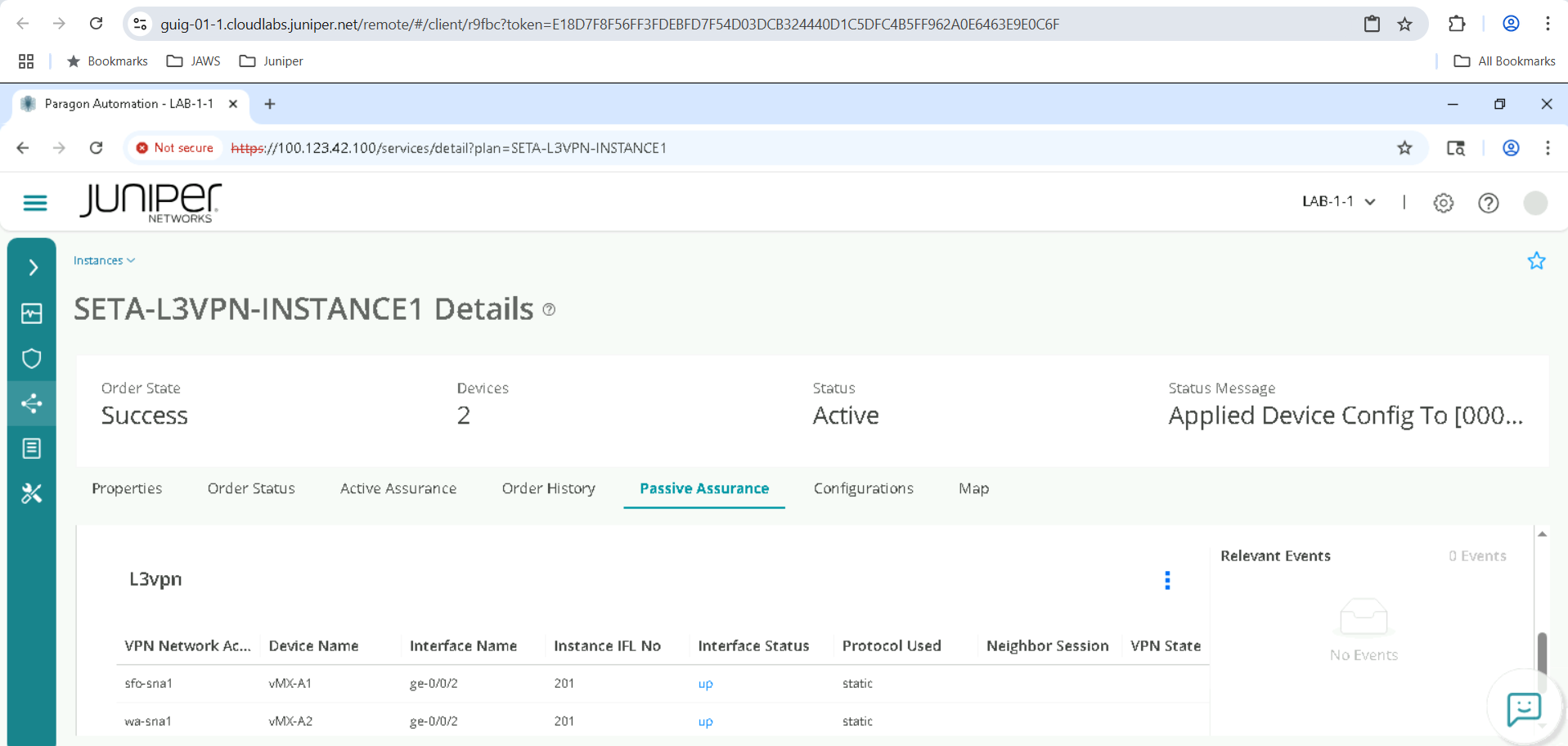Open the Order History tab
The height and width of the screenshot is (746, 1568).
[x=548, y=488]
